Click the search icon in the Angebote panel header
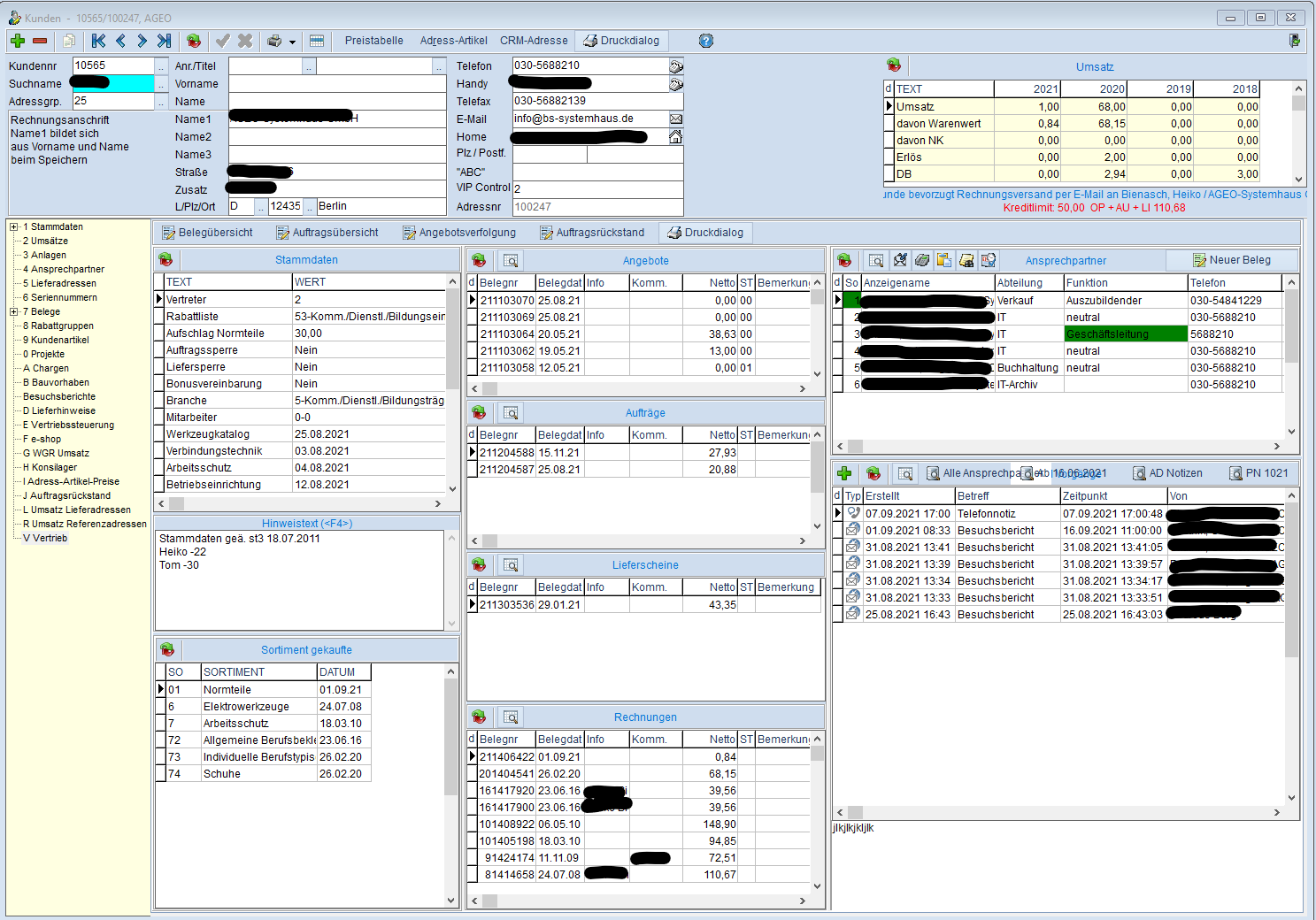The image size is (1316, 920). coord(511,261)
